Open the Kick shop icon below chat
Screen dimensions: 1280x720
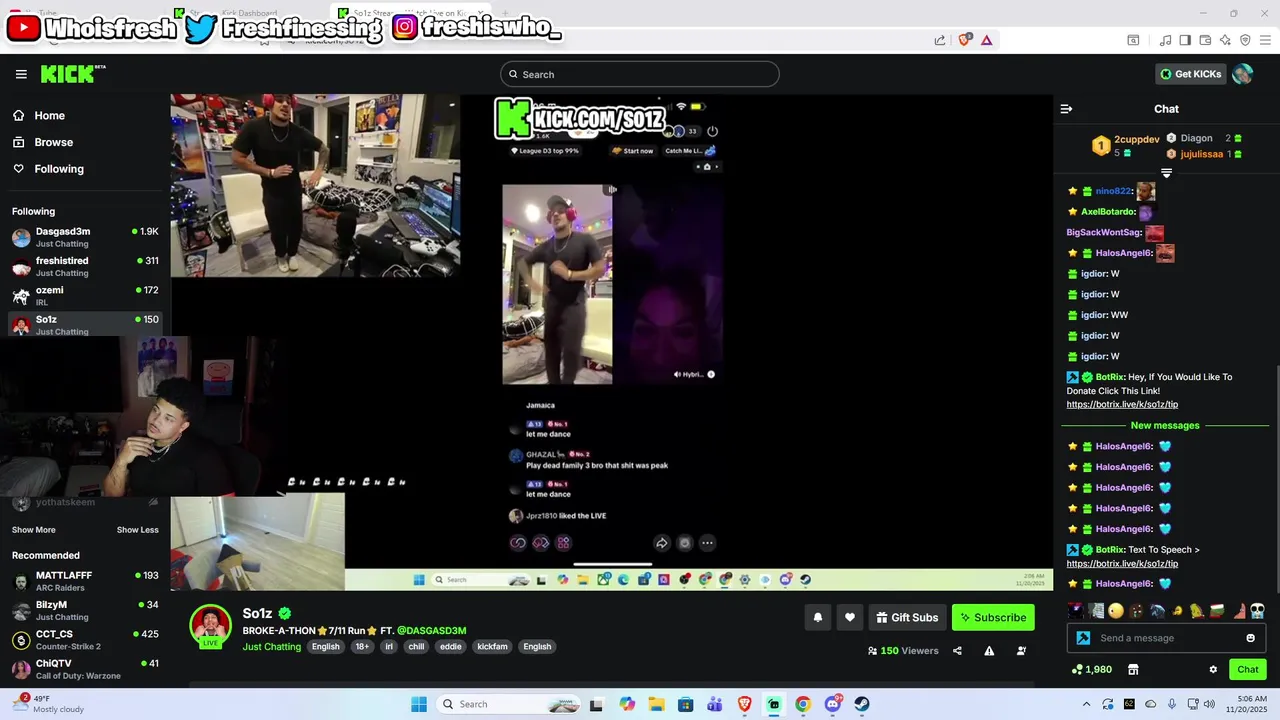coord(1133,670)
